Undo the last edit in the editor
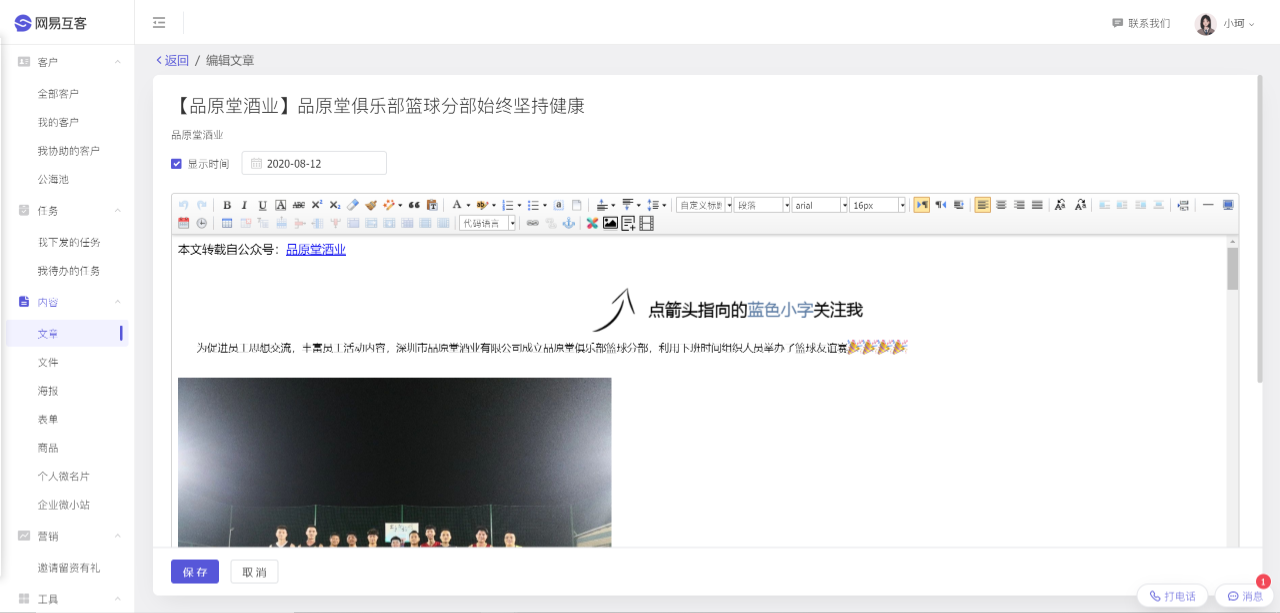The width and height of the screenshot is (1280, 613). (184, 205)
